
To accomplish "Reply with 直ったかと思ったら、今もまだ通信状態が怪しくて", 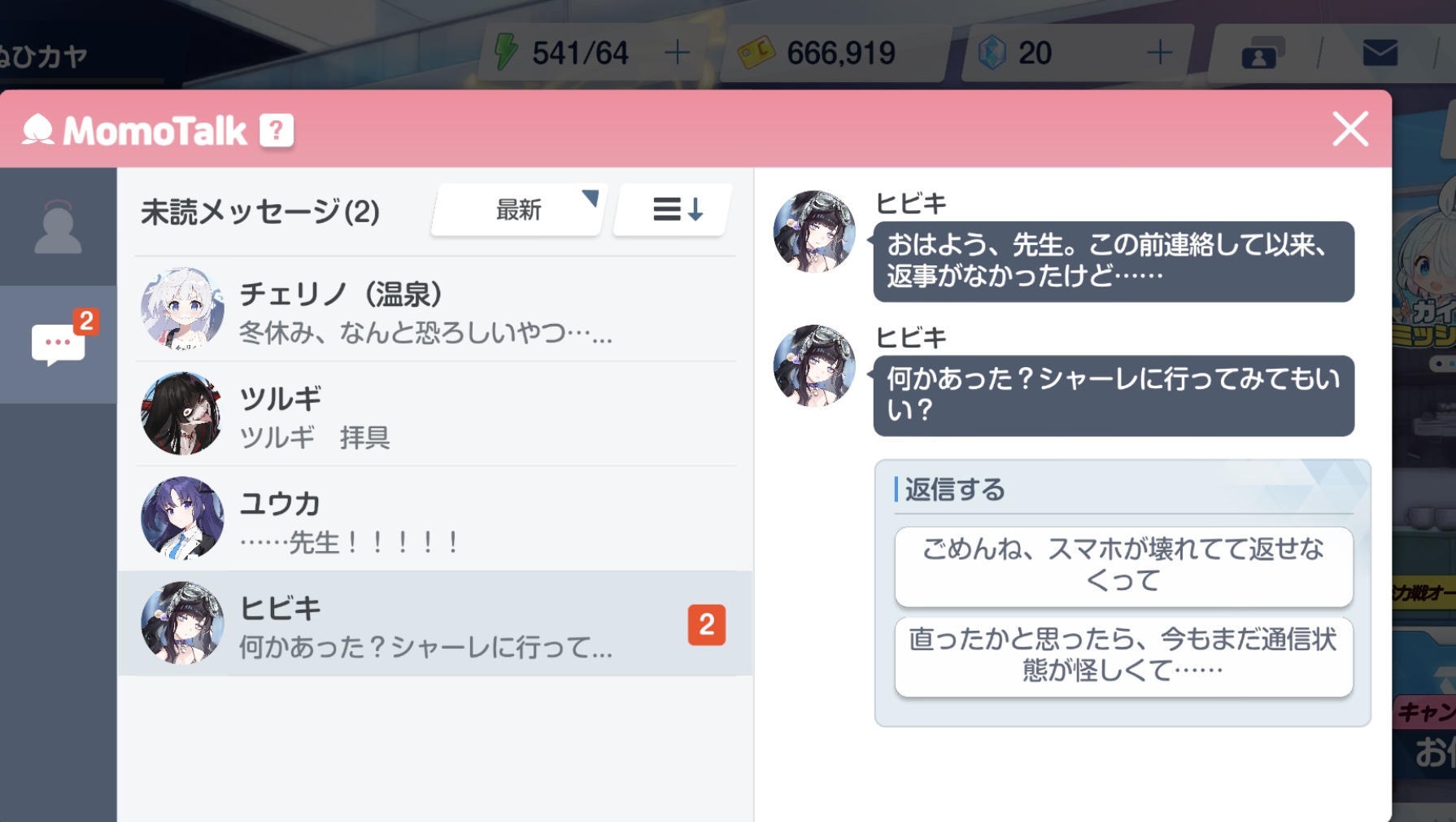I will click(x=1123, y=656).
